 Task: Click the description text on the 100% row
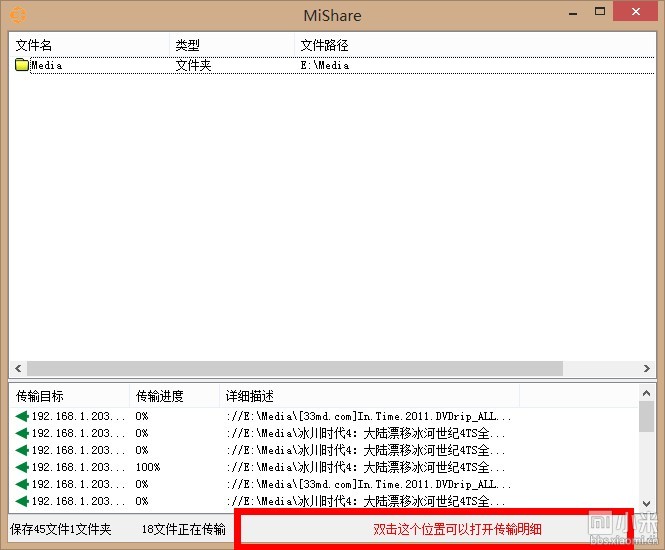(x=366, y=467)
